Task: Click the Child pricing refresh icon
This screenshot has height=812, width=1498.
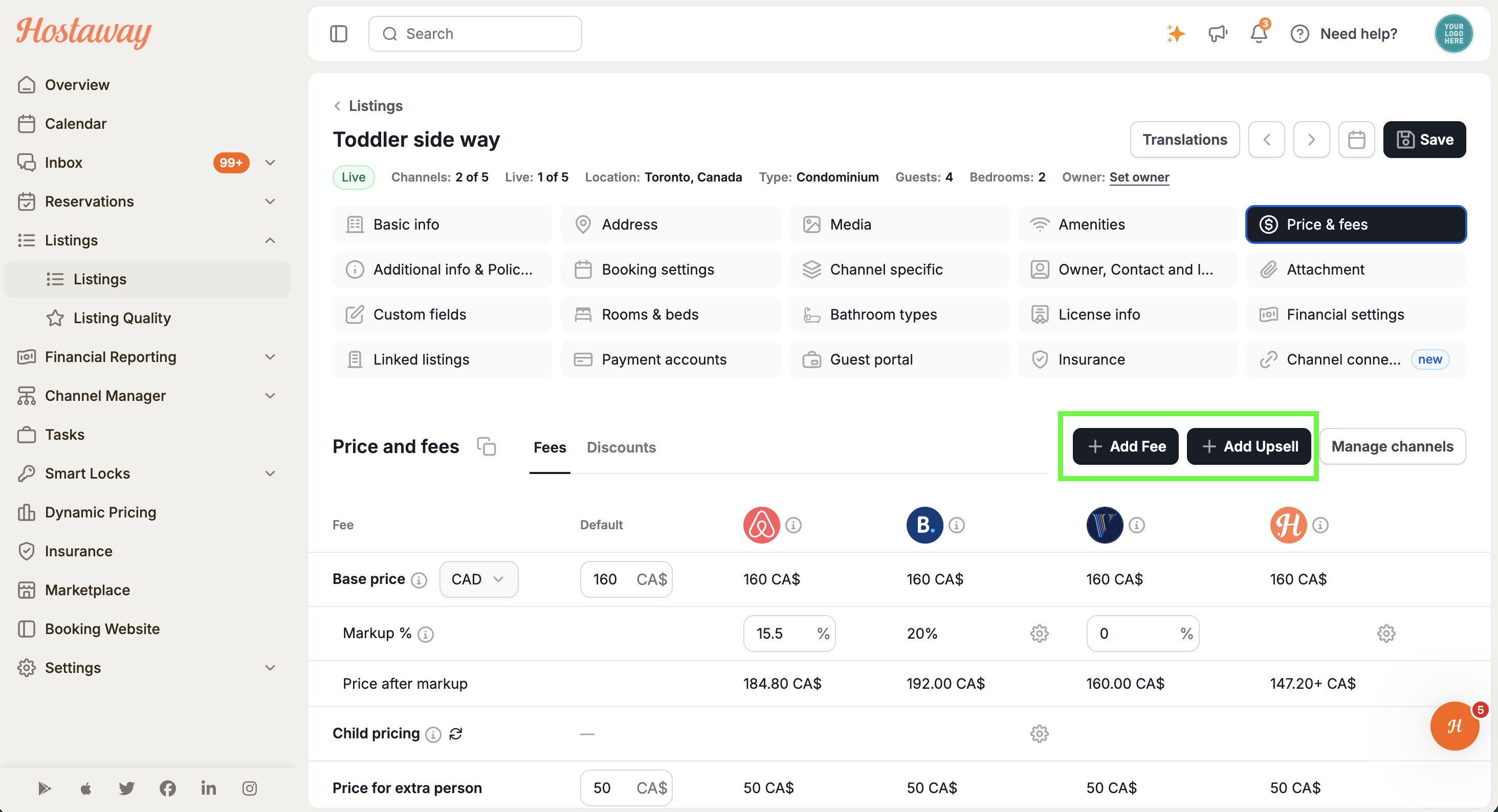Action: (455, 734)
